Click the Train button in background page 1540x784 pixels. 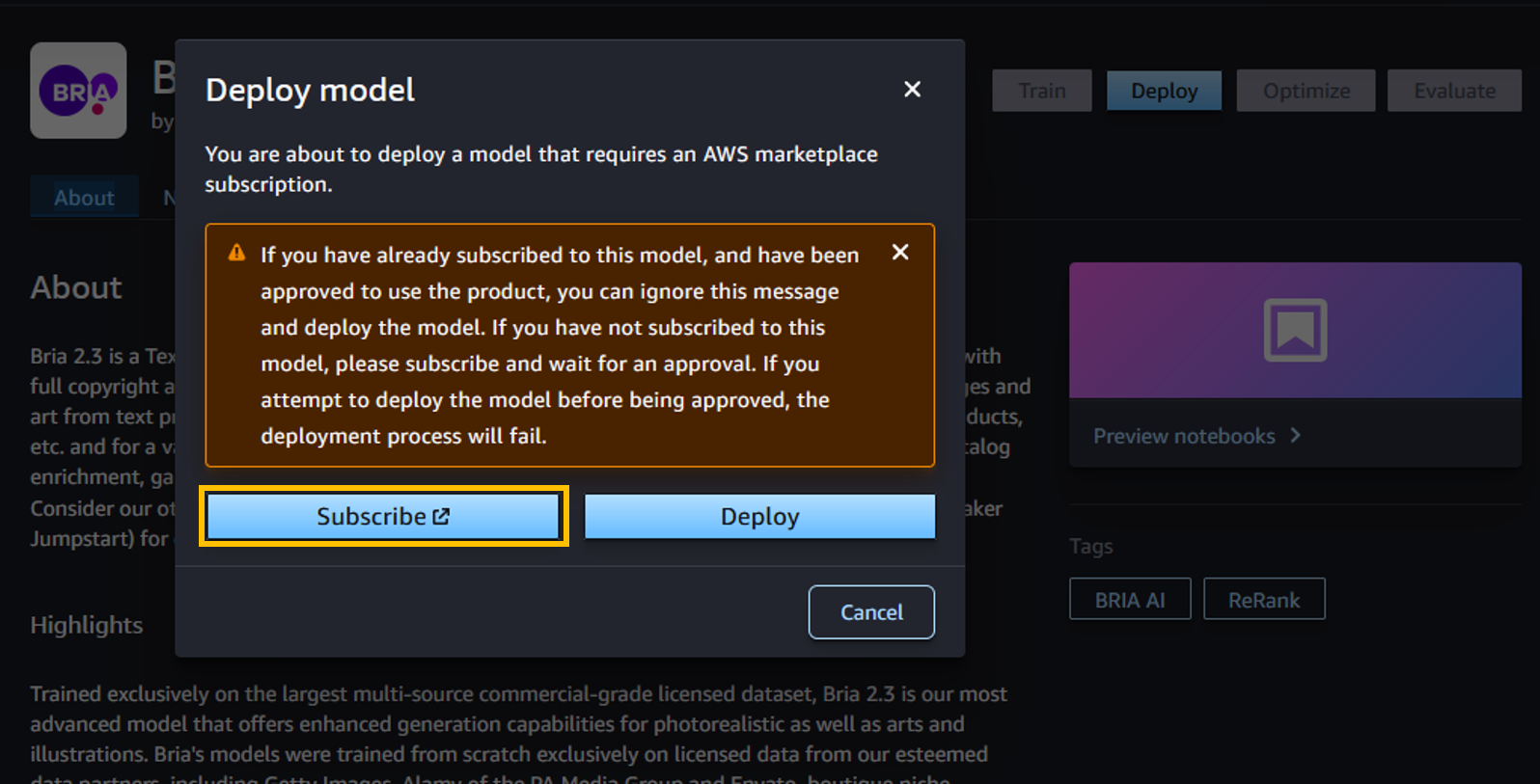[x=1042, y=91]
